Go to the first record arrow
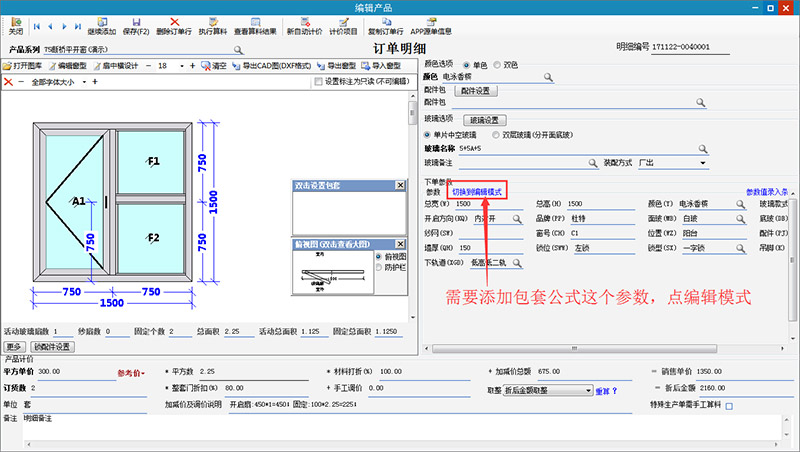Image resolution: width=800 pixels, height=452 pixels. [x=37, y=27]
